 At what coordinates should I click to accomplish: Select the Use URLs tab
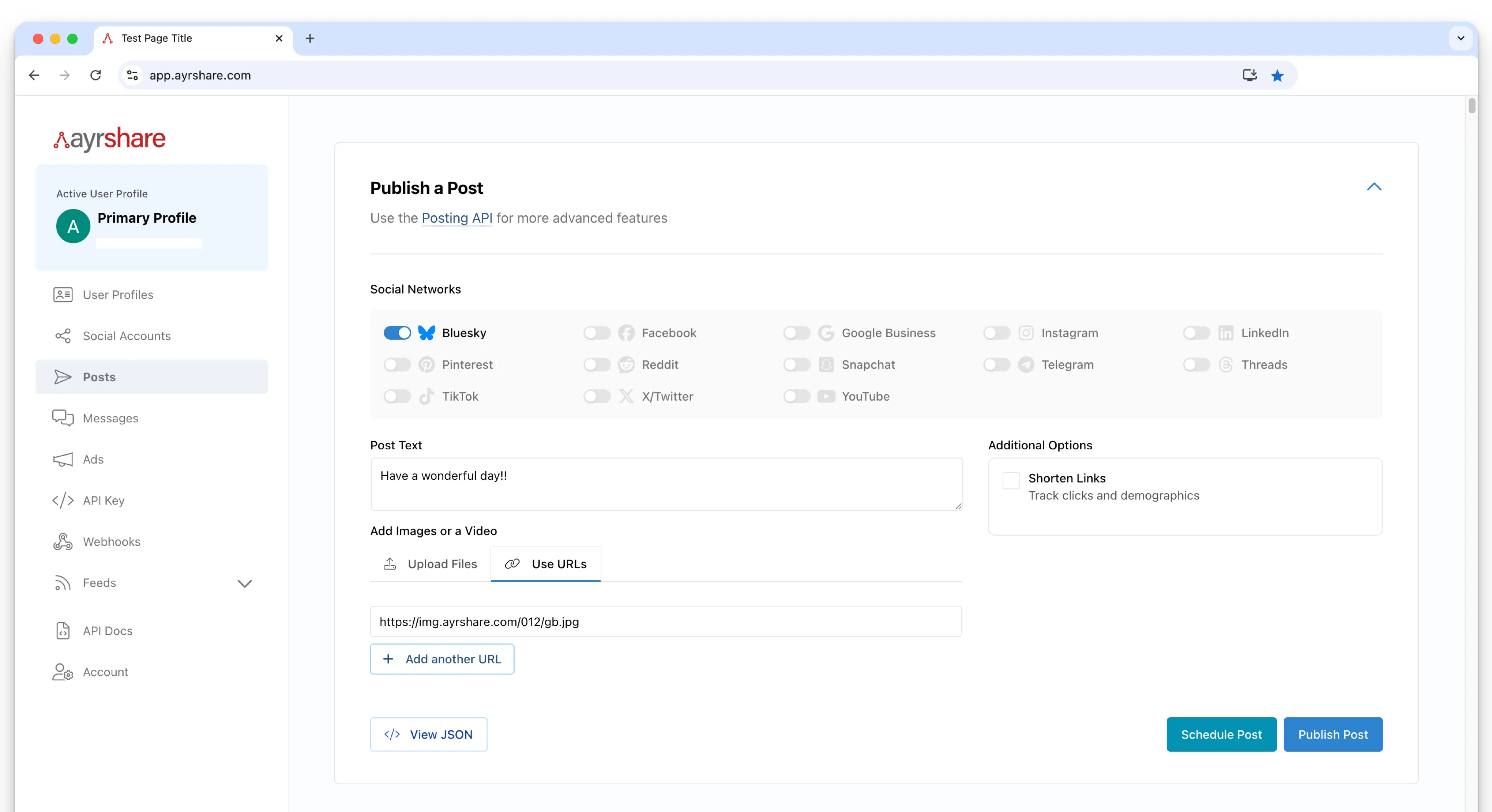pos(546,564)
